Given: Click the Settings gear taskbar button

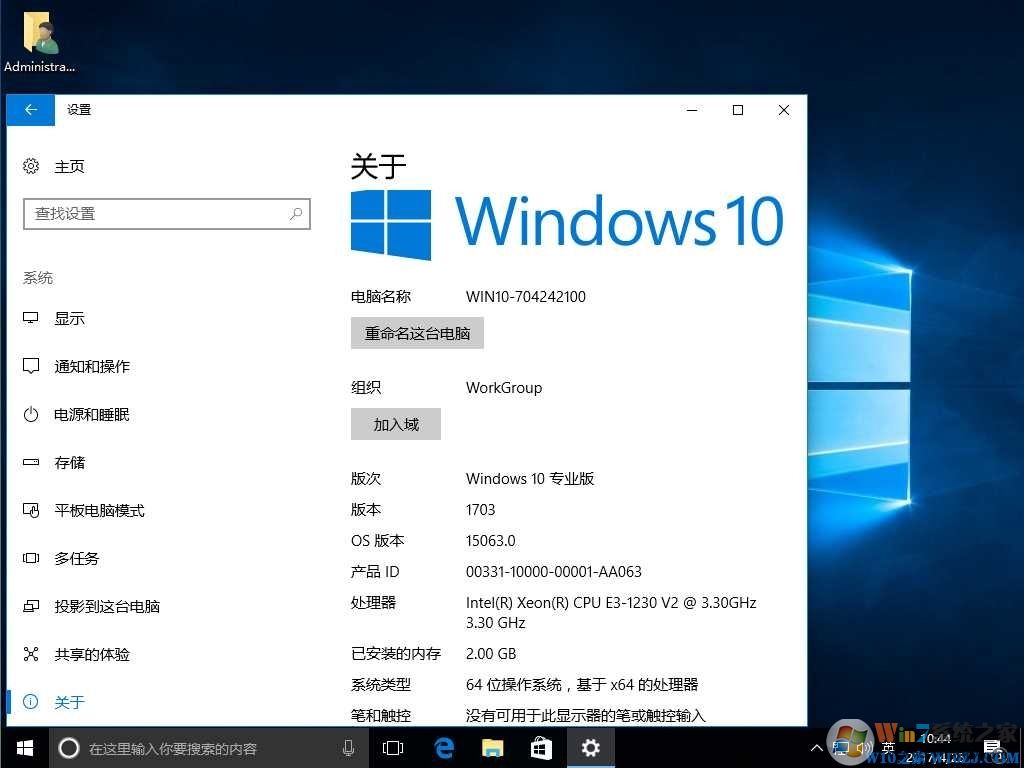Looking at the screenshot, I should click(590, 748).
